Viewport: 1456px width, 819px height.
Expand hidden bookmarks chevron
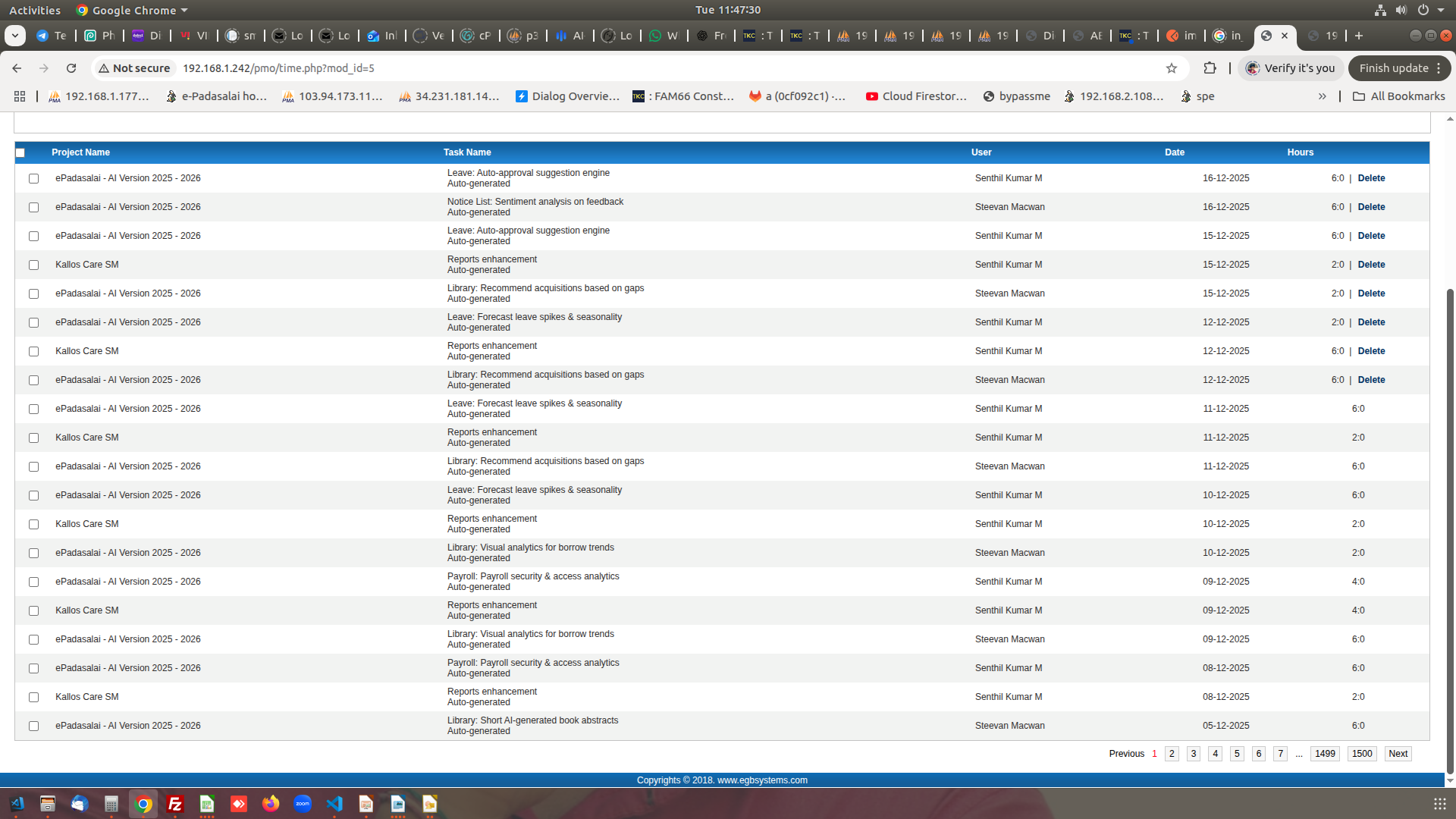pos(1322,96)
